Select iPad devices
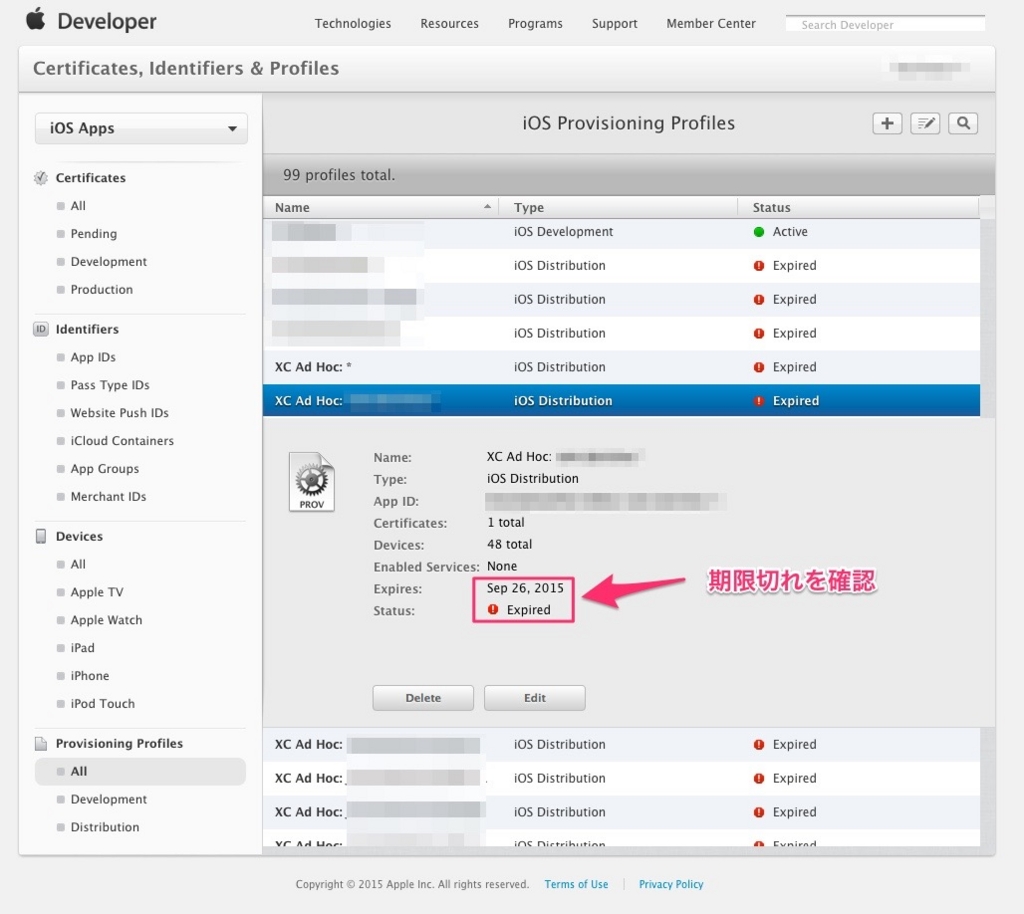 82,648
